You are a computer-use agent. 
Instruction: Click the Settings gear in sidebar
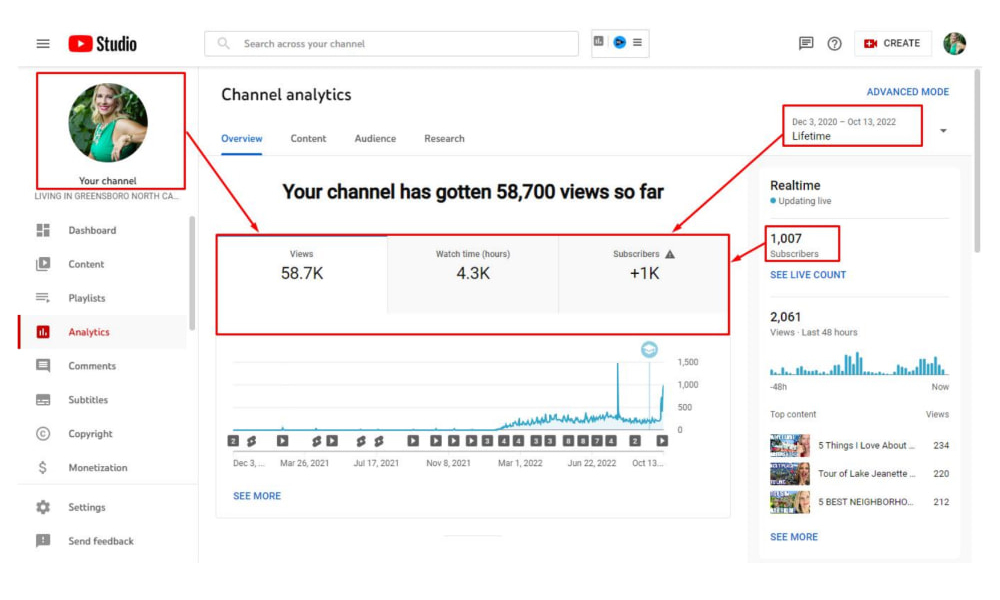click(x=43, y=507)
